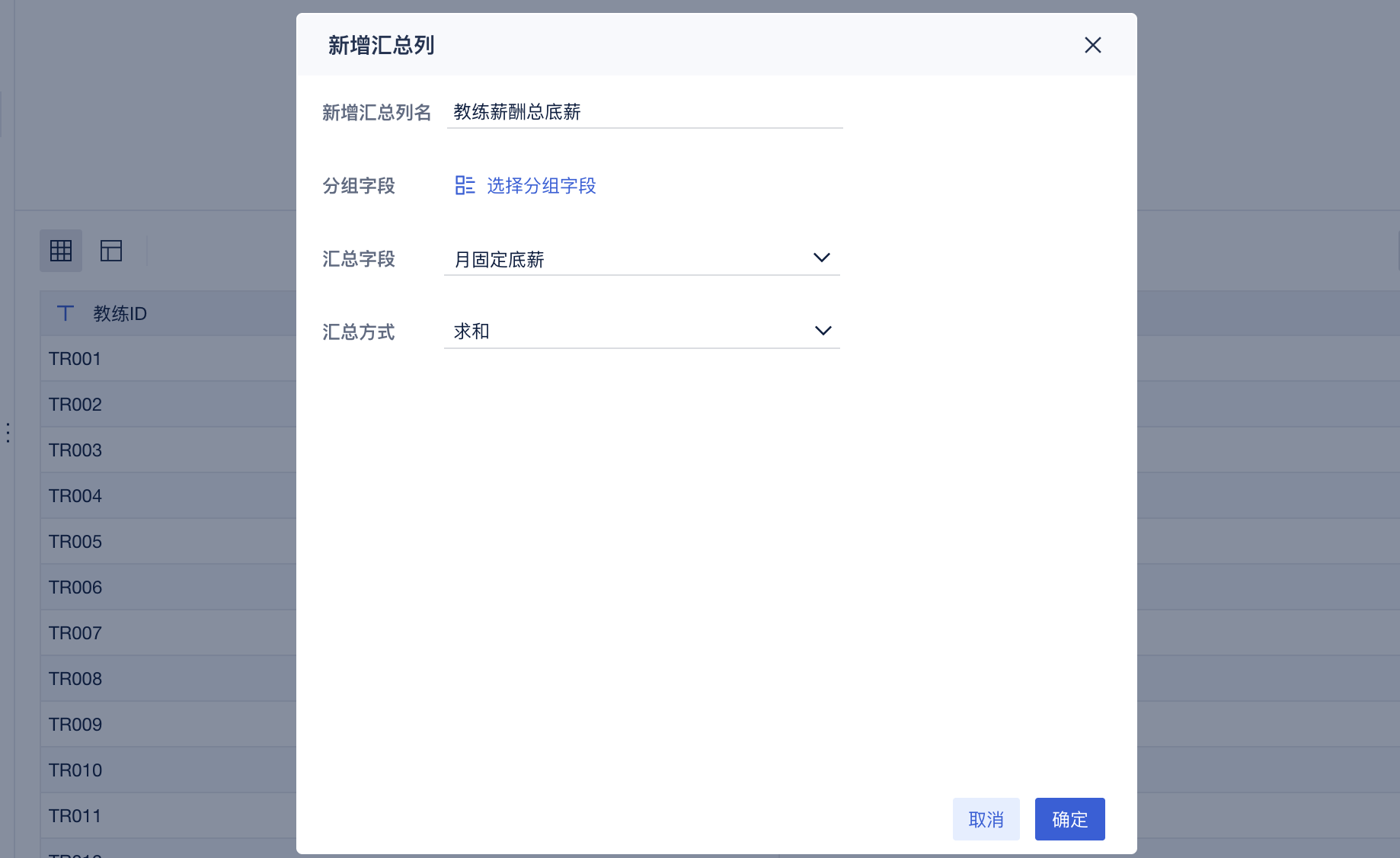1400x858 pixels.
Task: Select the TR011 cell
Action: point(168,816)
